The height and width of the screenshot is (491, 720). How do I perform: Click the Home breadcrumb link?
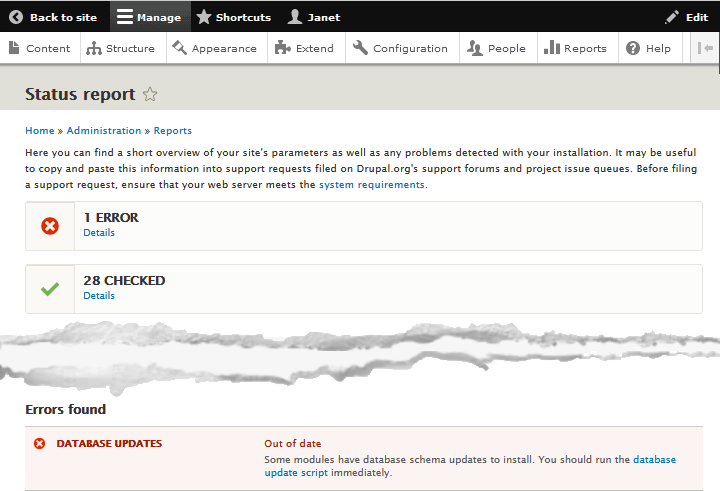click(39, 131)
